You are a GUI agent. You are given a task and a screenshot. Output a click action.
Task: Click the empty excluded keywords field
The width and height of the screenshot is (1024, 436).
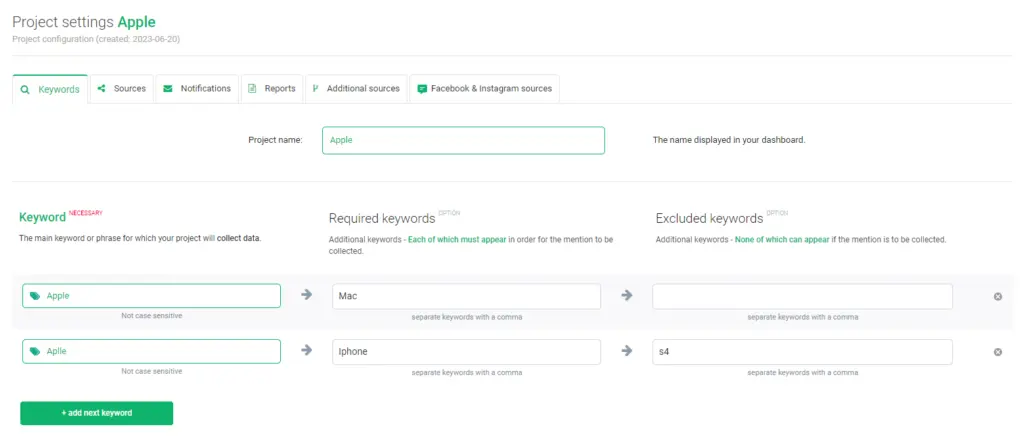click(x=802, y=296)
